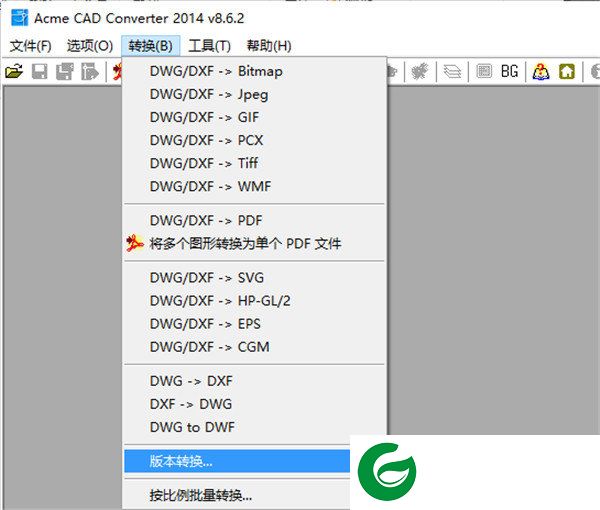This screenshot has width=600, height=510.
Task: Click the open file folder icon
Action: point(14,72)
